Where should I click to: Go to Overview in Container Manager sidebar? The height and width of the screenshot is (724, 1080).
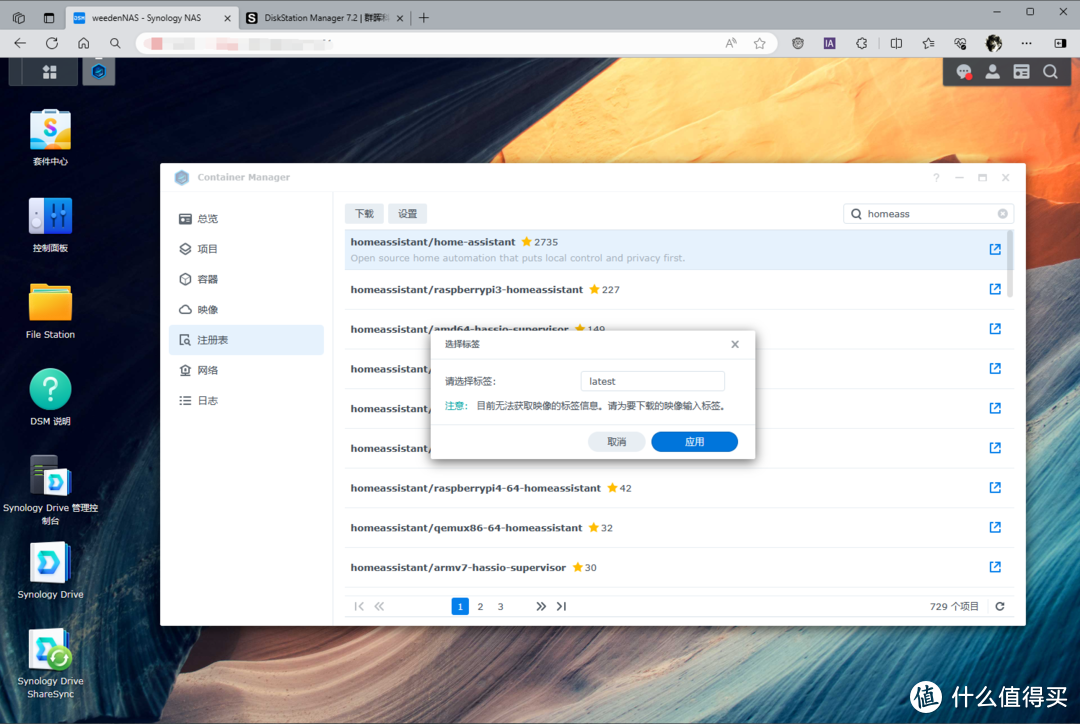point(246,218)
